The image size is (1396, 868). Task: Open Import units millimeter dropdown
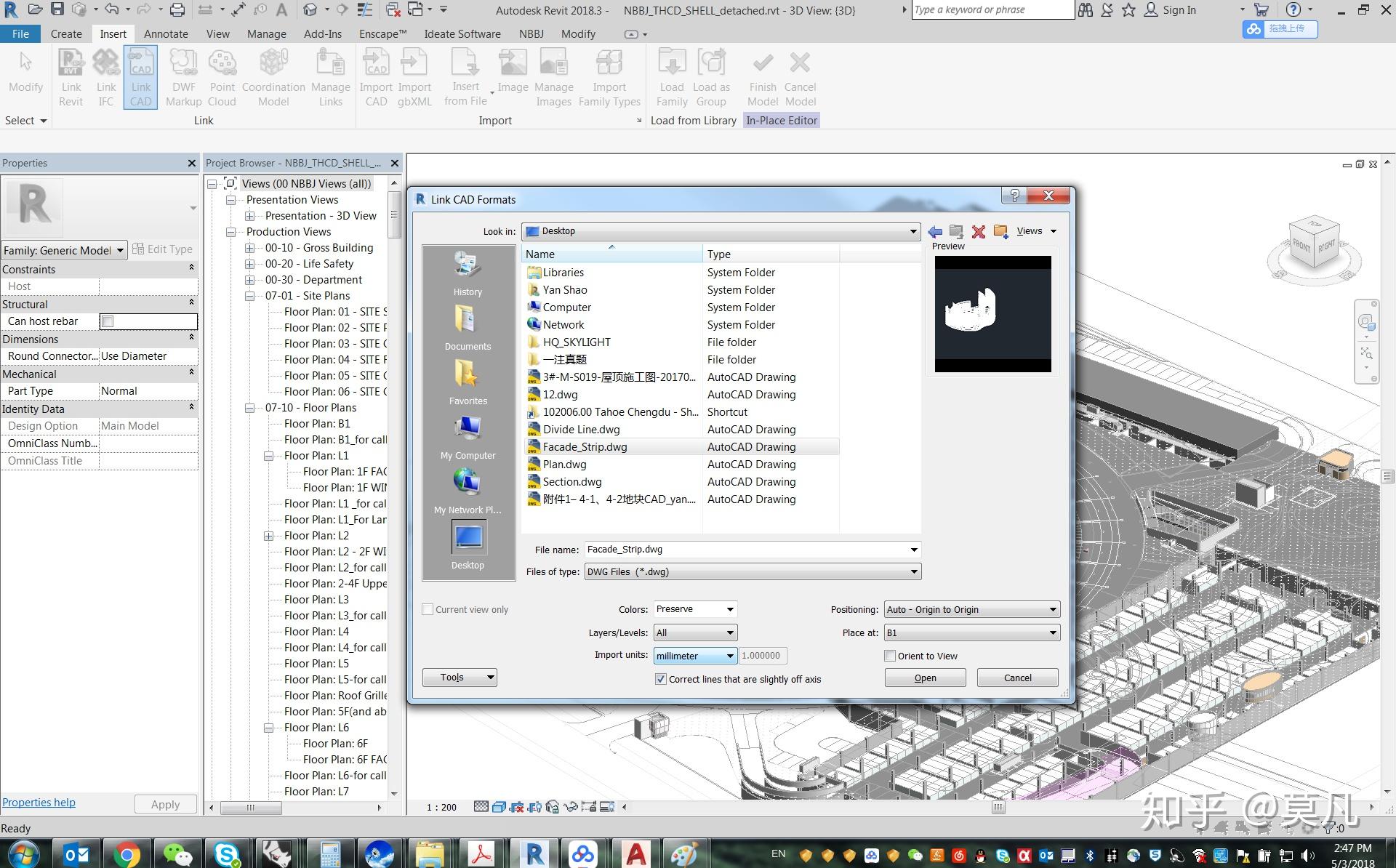(695, 656)
